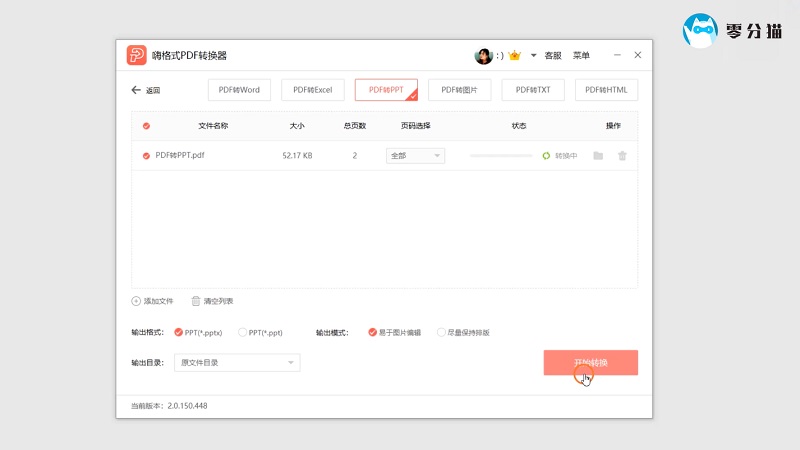This screenshot has width=800, height=450.
Task: Delete PDF转PPT.pdf with trash icon
Action: point(622,156)
